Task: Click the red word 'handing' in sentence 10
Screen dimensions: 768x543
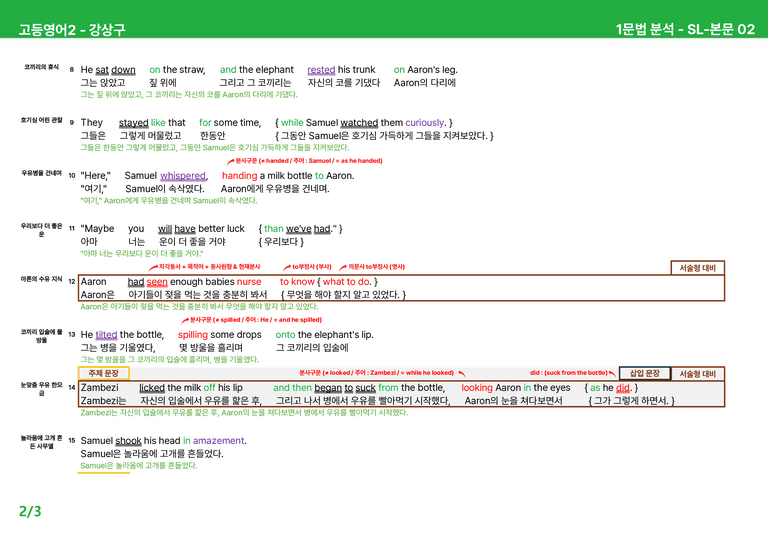Action: 240,175
